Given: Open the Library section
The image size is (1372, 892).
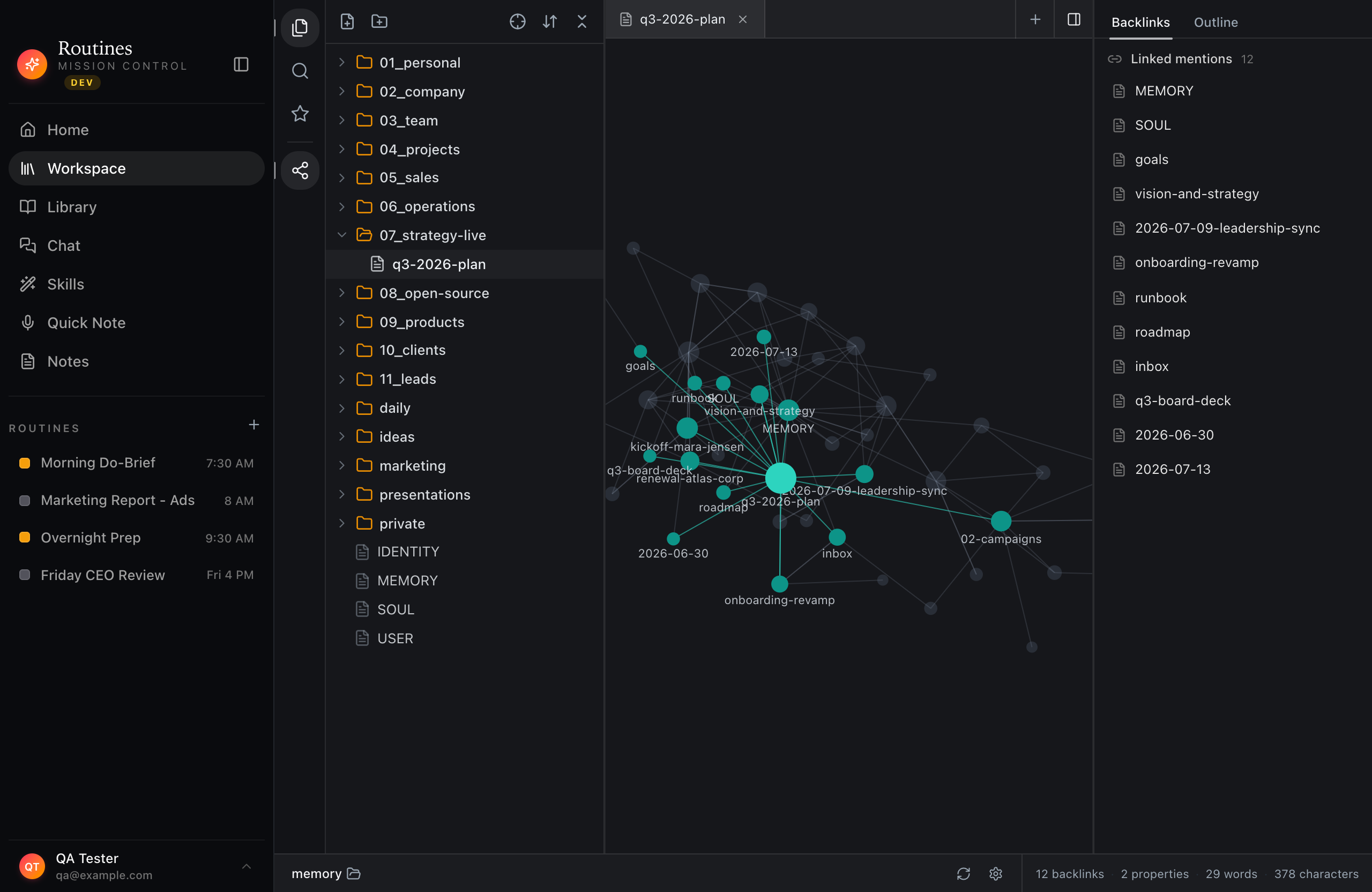Looking at the screenshot, I should click(137, 207).
